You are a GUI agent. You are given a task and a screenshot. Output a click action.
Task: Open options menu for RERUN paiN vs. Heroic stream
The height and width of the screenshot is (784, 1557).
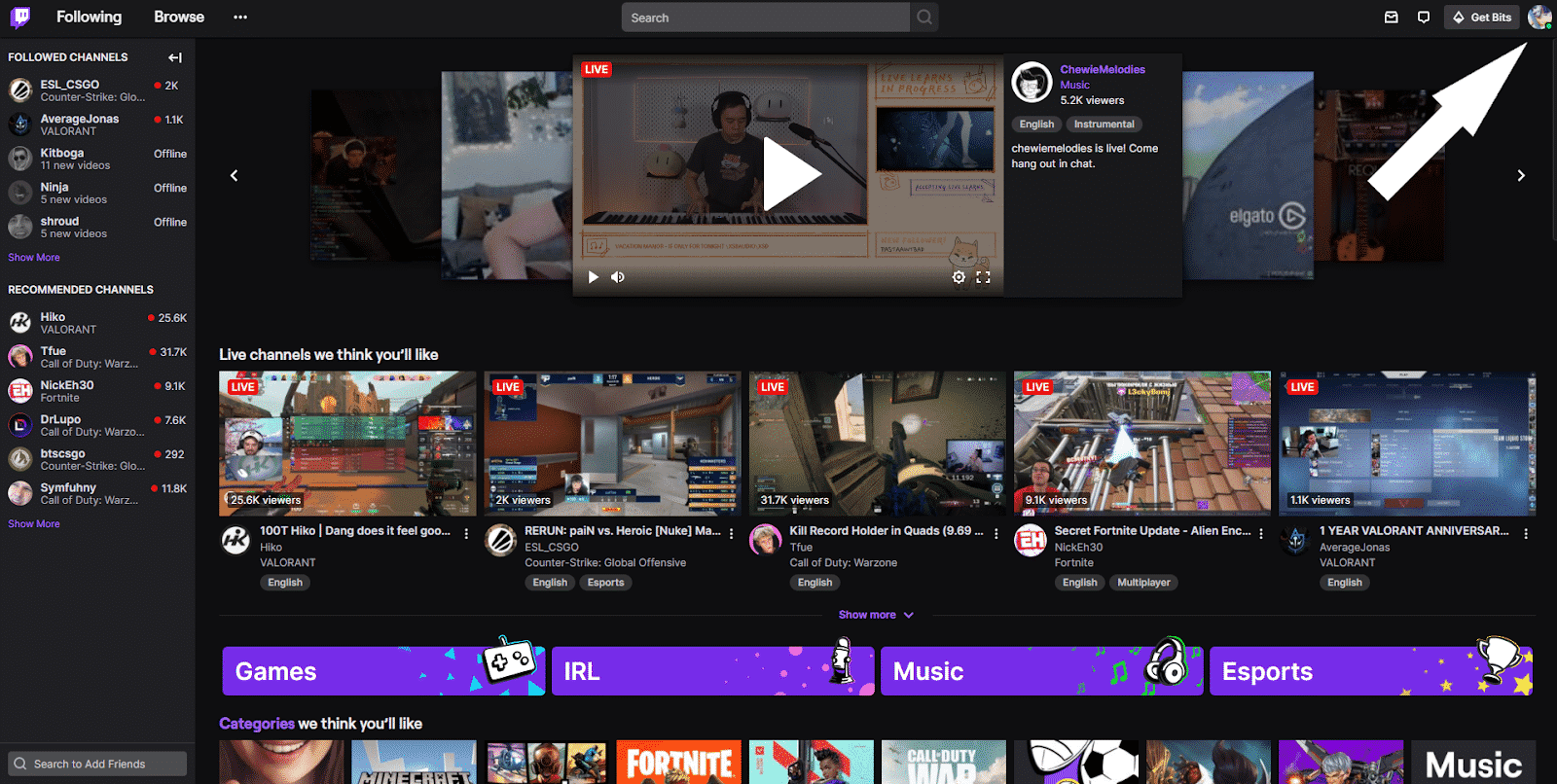pos(731,534)
